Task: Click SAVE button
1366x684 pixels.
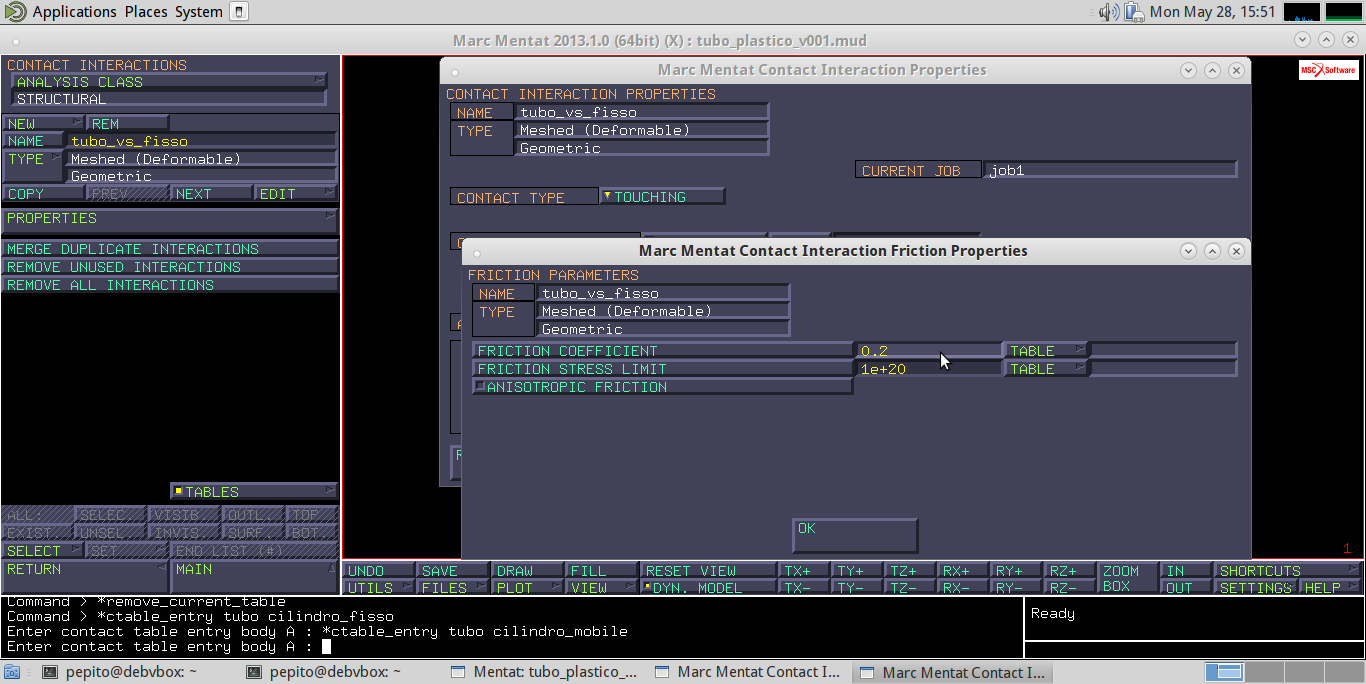Action: [x=453, y=570]
